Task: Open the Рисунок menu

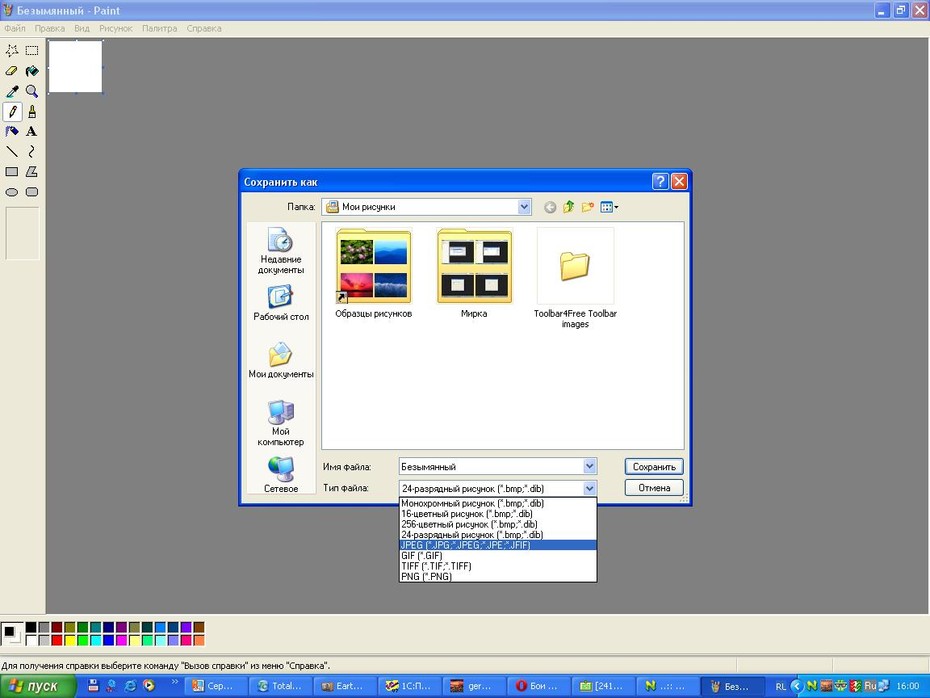Action: click(116, 28)
